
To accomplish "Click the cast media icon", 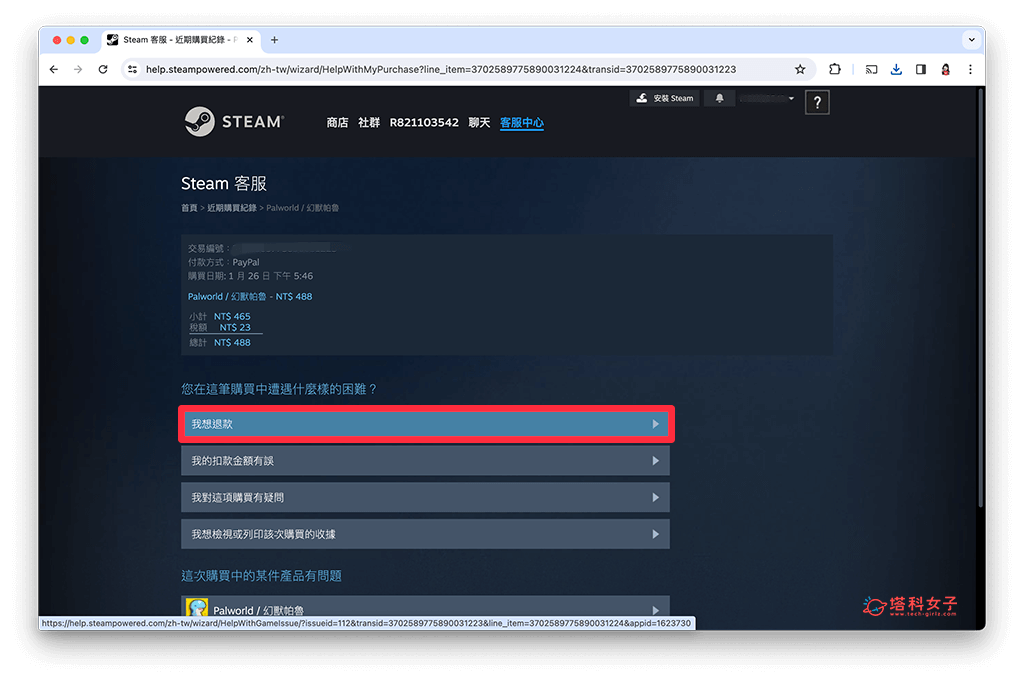I will coord(871,69).
